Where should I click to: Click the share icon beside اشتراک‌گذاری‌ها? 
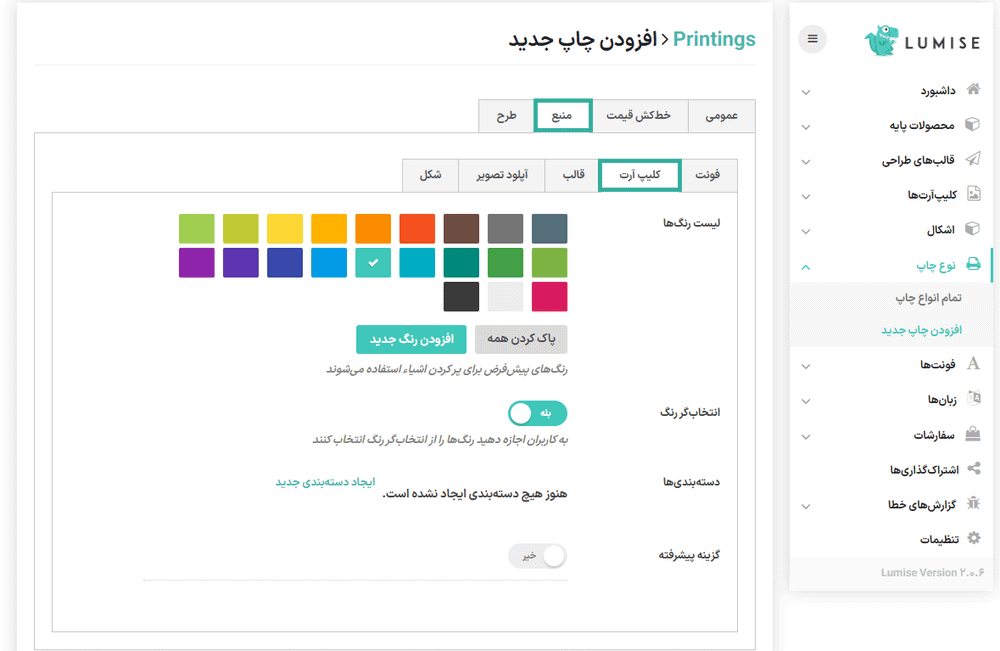pos(973,469)
